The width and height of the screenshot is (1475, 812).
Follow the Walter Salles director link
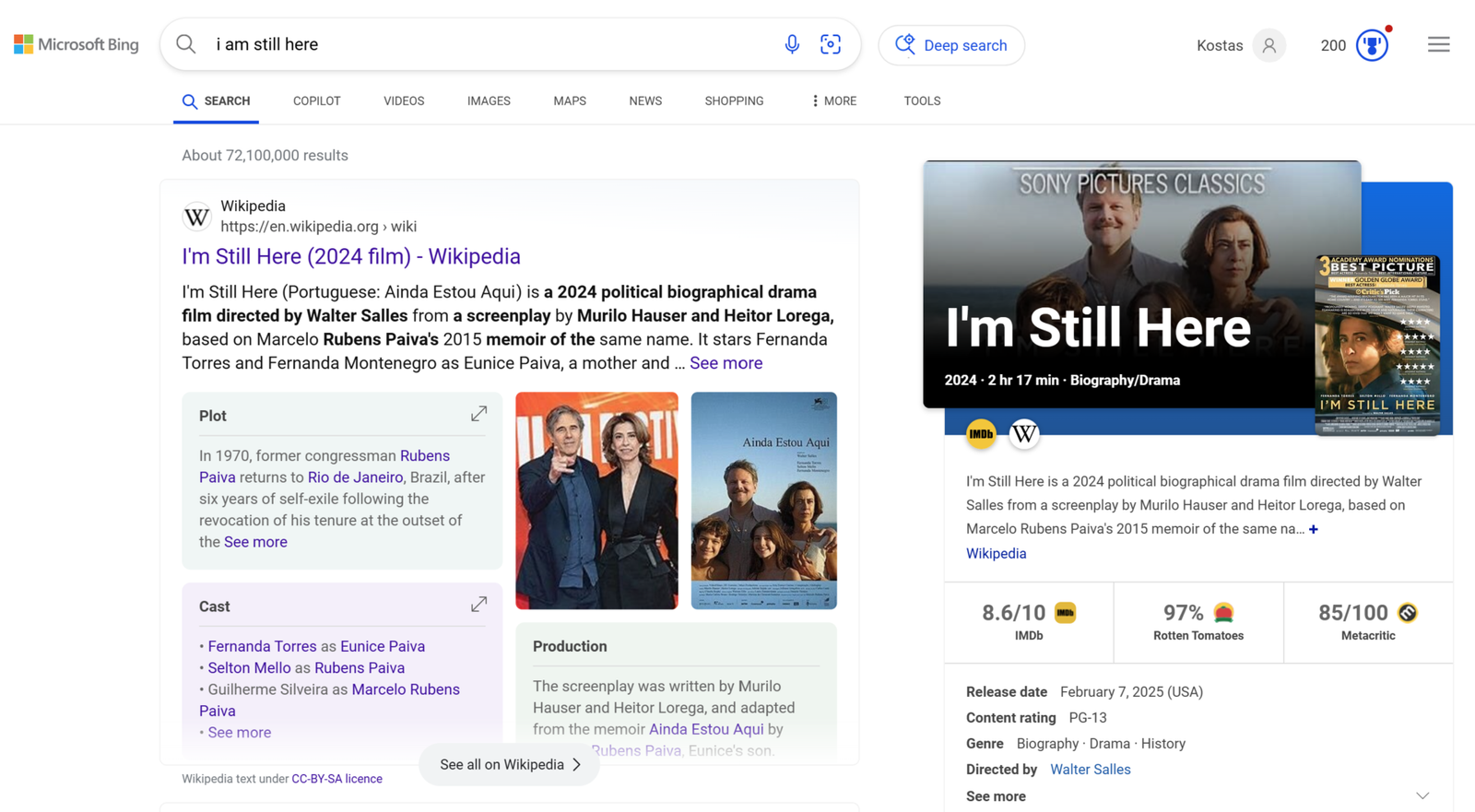coord(1090,770)
